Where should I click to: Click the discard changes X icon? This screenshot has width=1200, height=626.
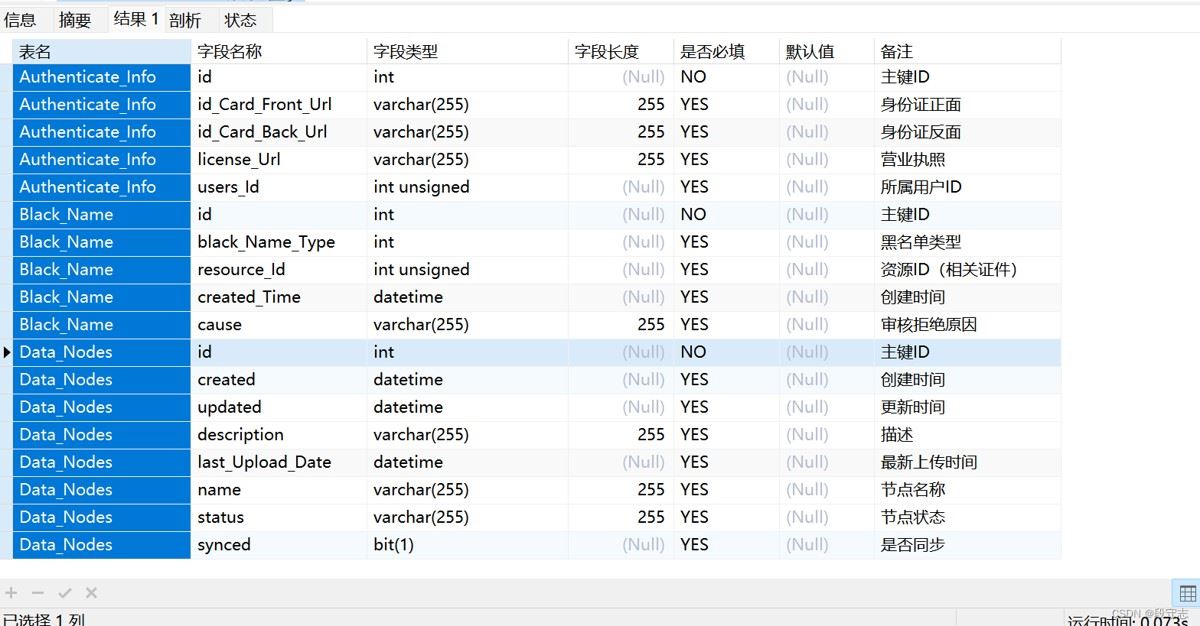[x=91, y=593]
